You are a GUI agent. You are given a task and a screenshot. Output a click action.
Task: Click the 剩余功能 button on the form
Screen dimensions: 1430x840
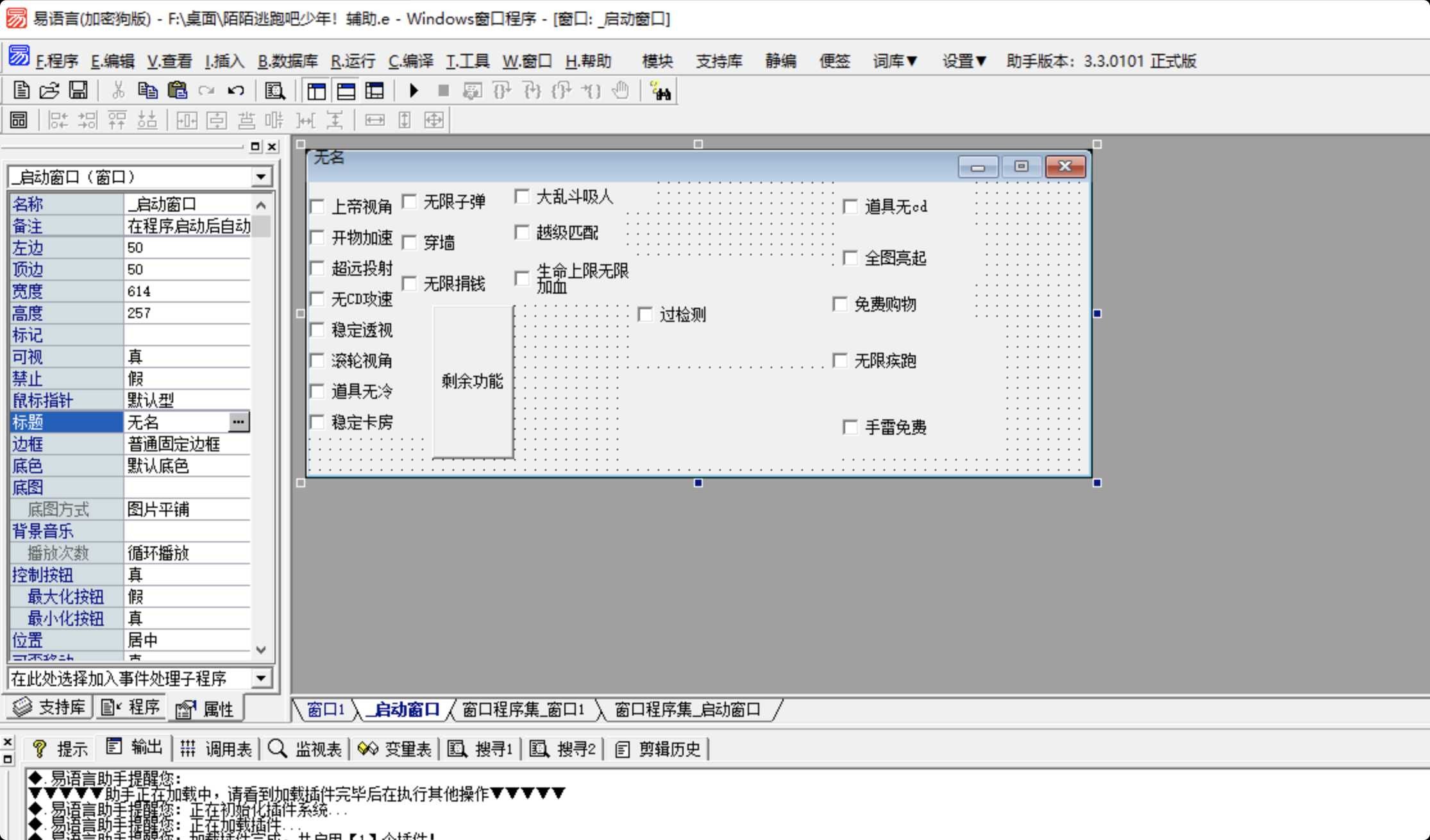point(473,382)
